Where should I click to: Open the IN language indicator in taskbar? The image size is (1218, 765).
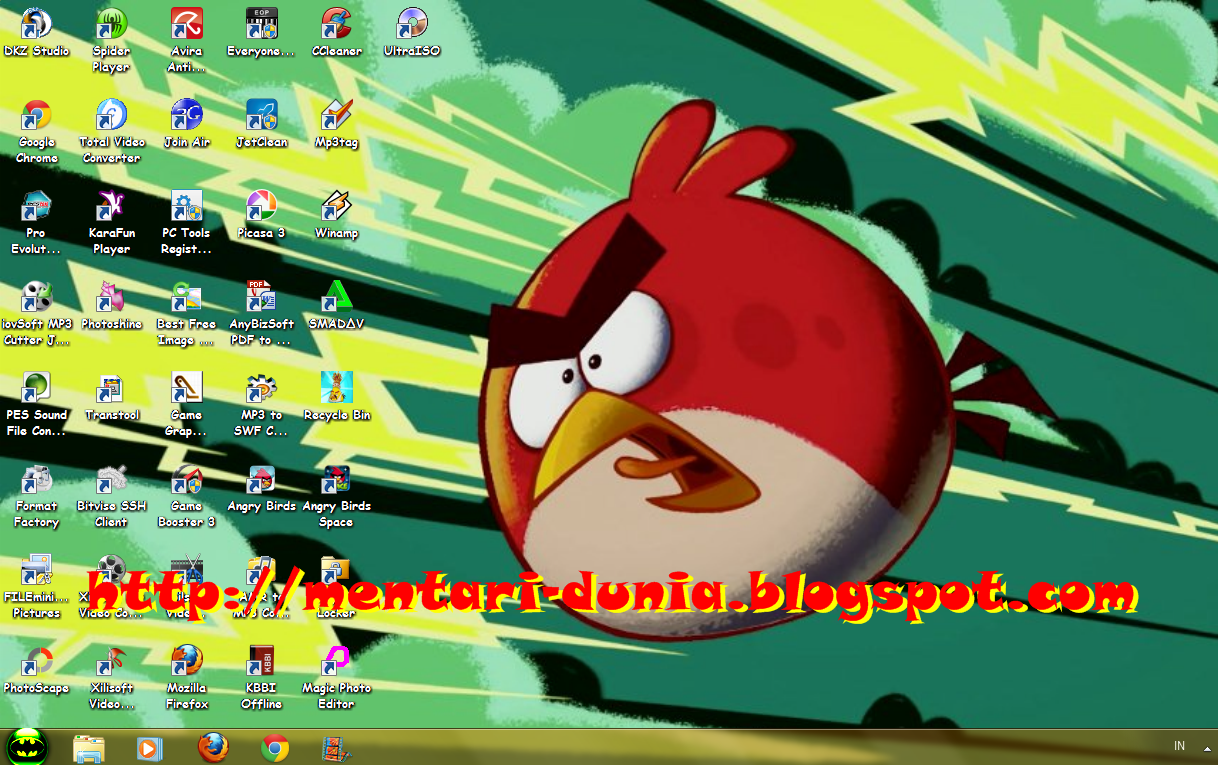tap(1180, 746)
